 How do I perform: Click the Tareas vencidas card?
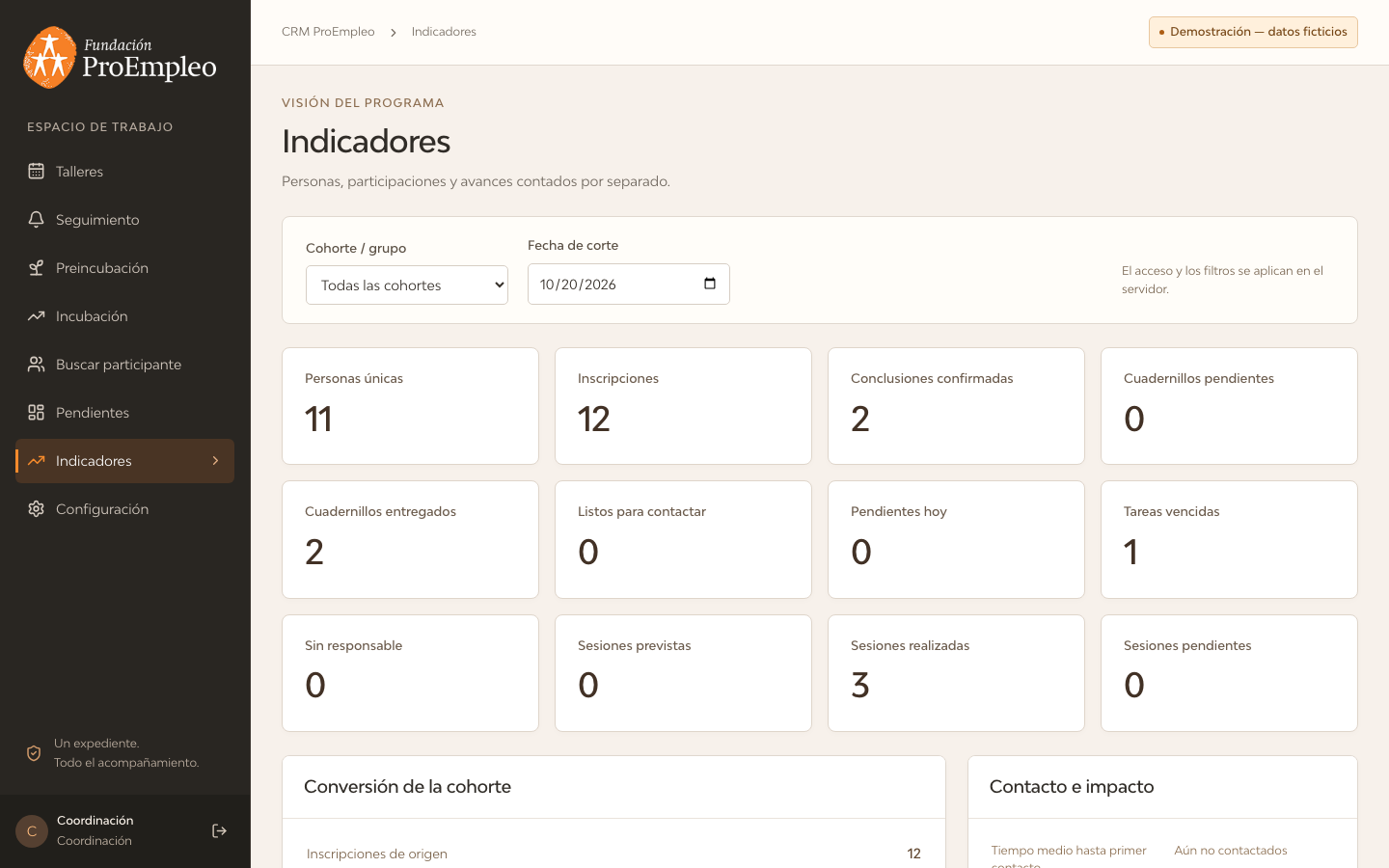pos(1229,539)
